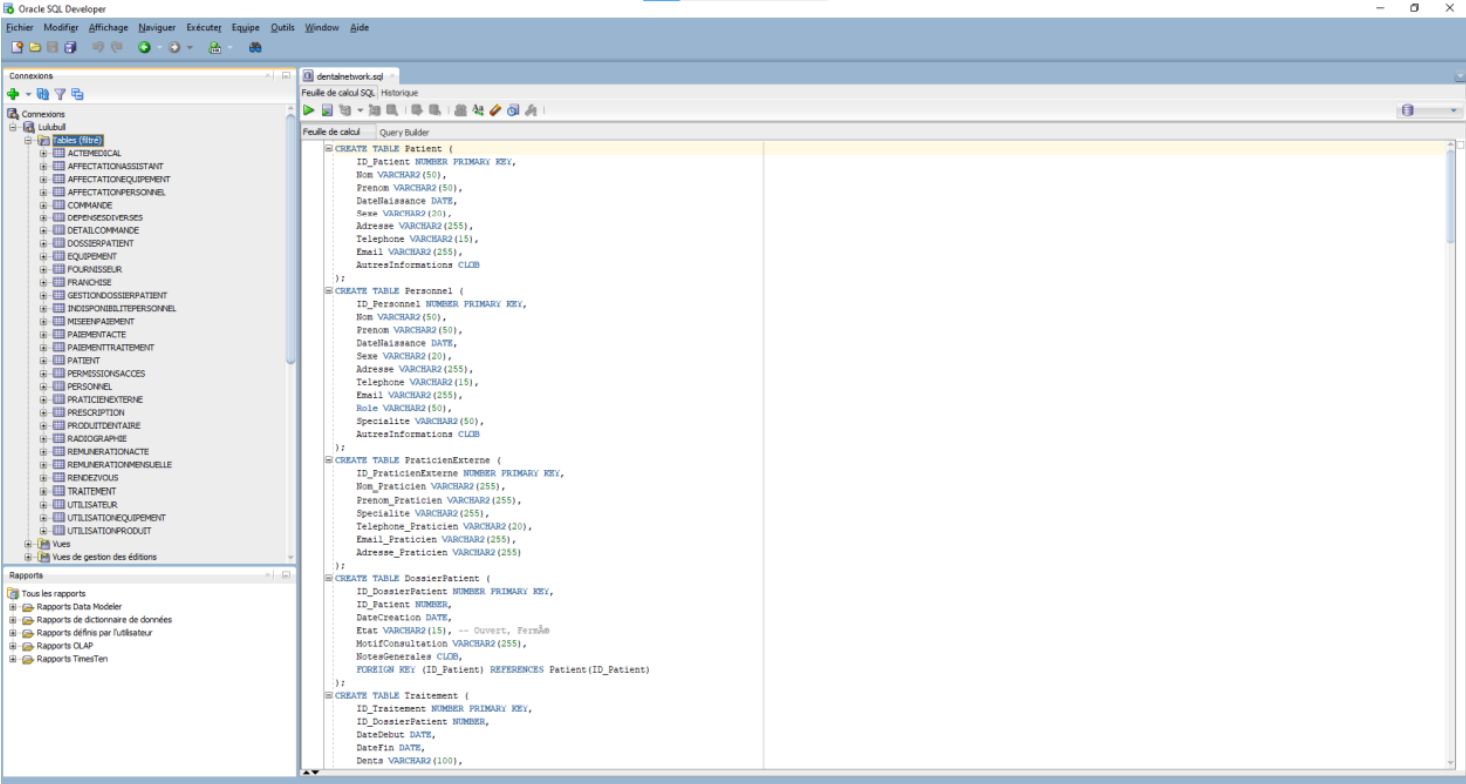The image size is (1466, 784).
Task: Open the Outils menu
Action: [x=282, y=28]
